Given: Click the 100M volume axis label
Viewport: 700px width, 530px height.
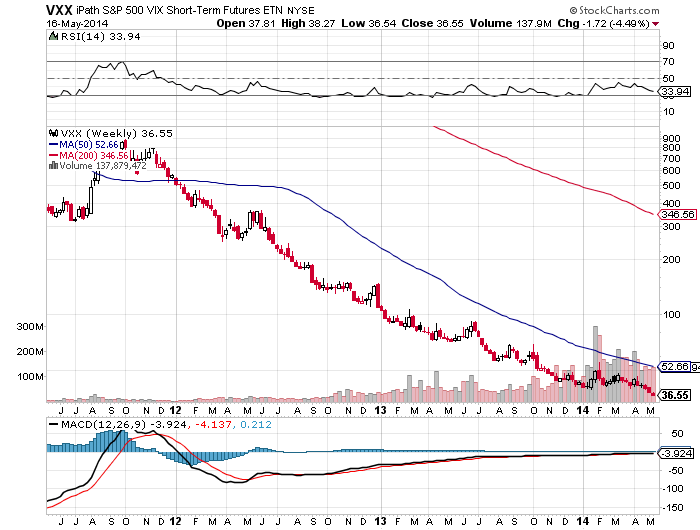Looking at the screenshot, I should pyautogui.click(x=30, y=376).
